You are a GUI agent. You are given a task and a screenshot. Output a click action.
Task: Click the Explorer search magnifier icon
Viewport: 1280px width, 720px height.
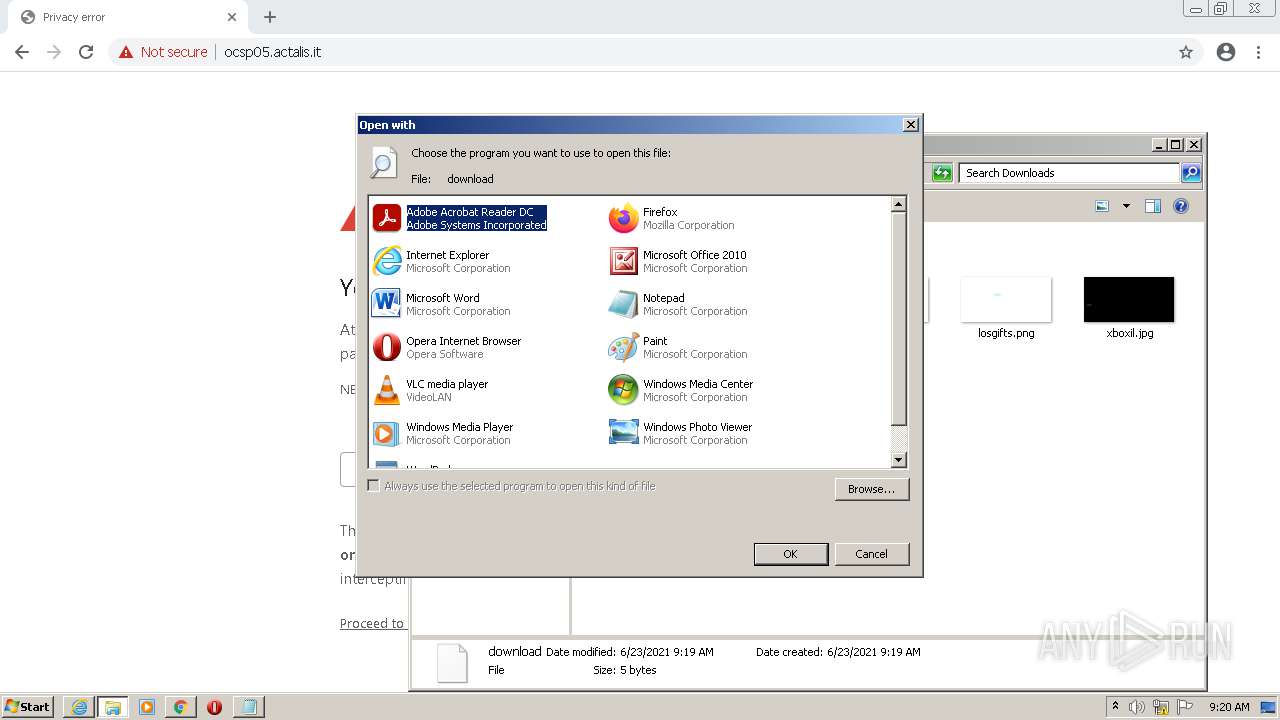(x=1191, y=173)
